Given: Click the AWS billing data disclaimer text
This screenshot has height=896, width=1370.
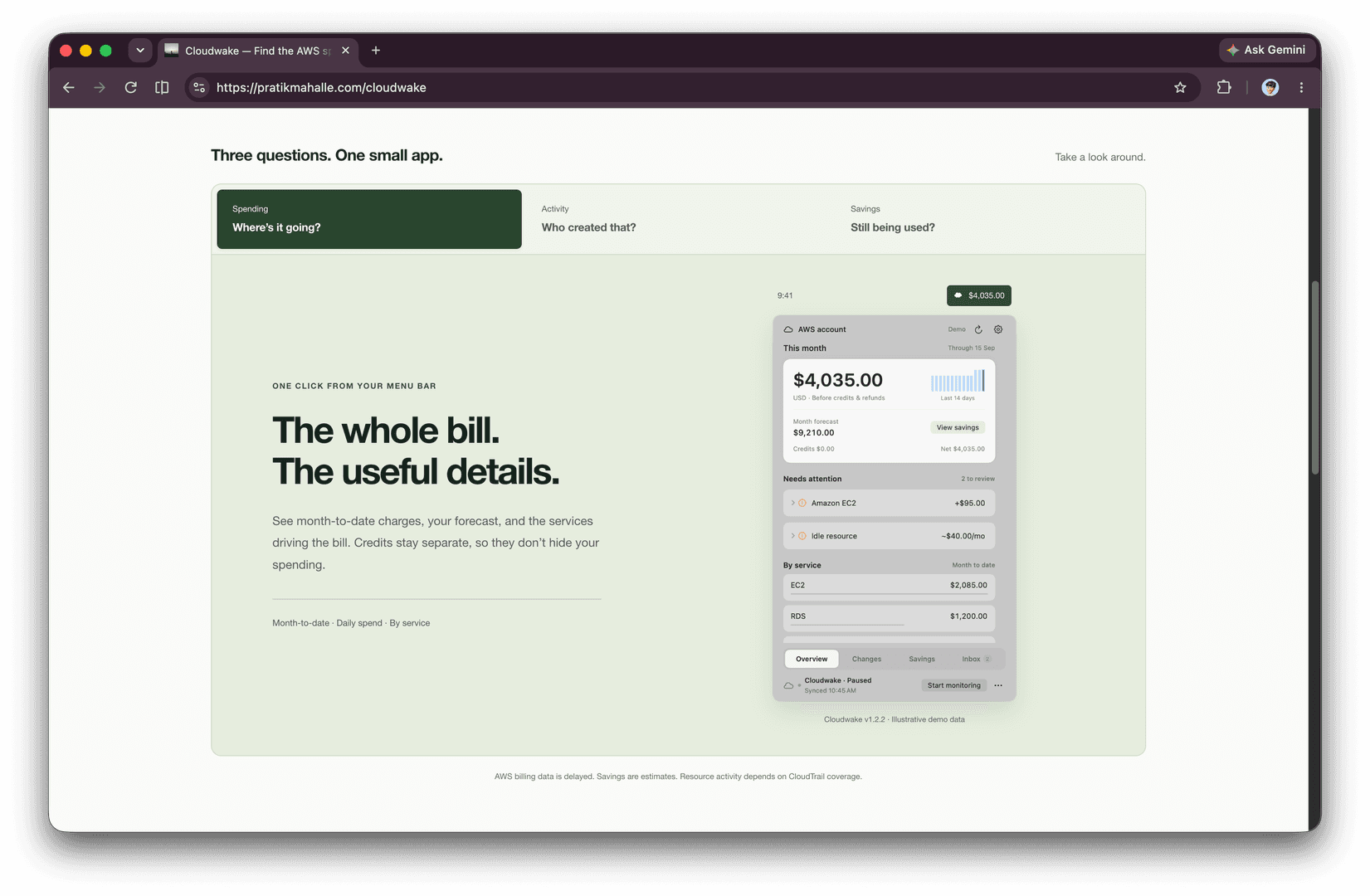Looking at the screenshot, I should [x=678, y=777].
